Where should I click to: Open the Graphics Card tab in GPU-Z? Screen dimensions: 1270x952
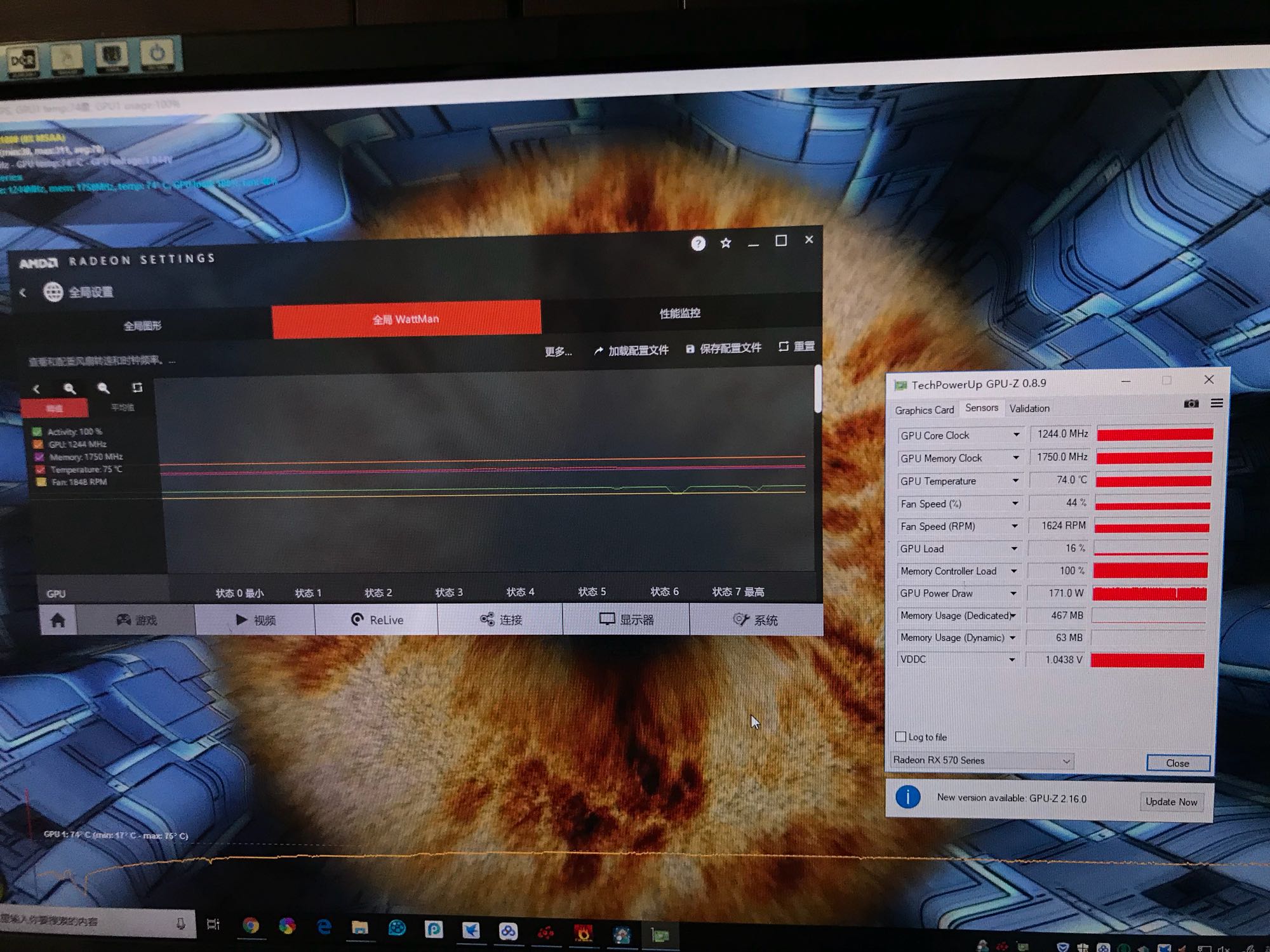coord(925,410)
